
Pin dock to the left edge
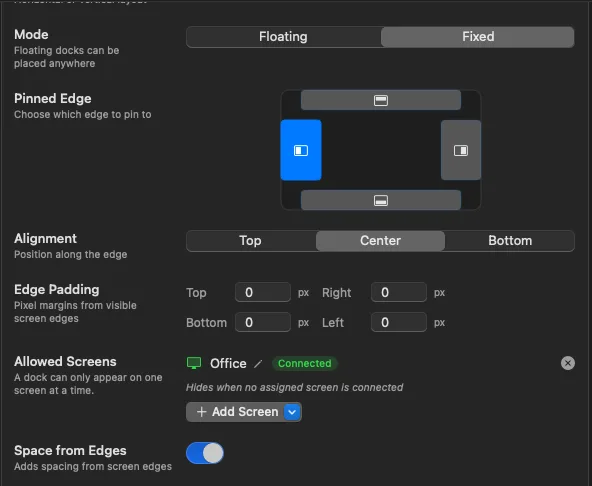pyautogui.click(x=301, y=150)
